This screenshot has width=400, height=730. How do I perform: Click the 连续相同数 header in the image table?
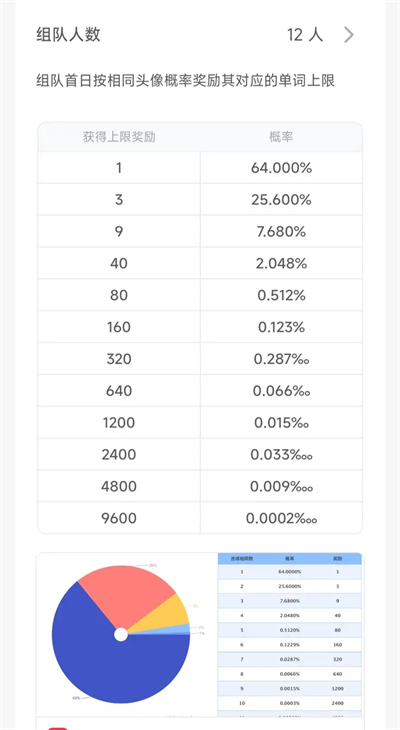pos(242,559)
